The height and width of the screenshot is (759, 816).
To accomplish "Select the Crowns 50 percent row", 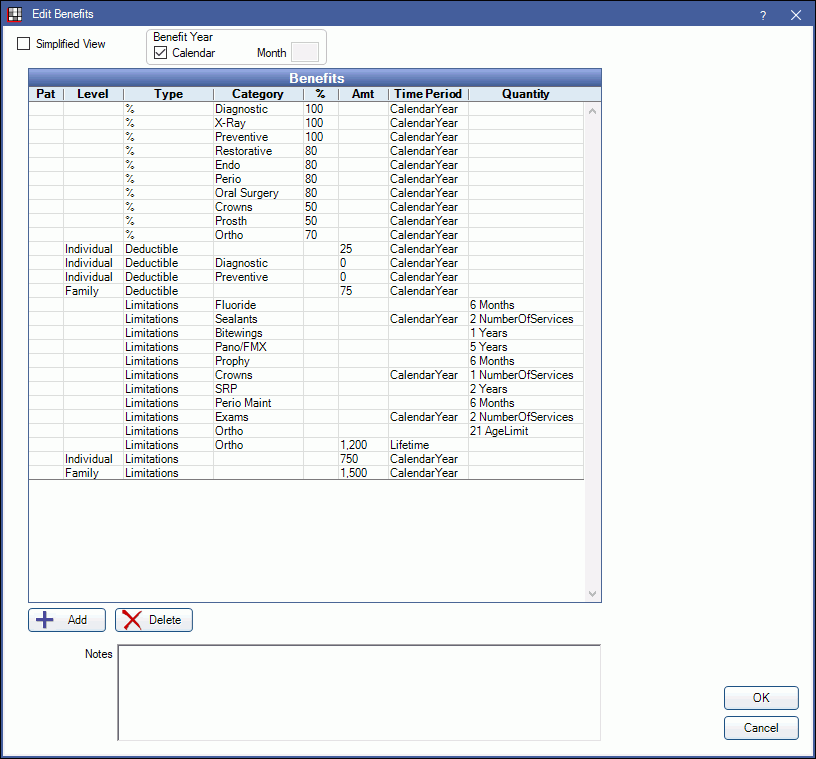I will 306,207.
